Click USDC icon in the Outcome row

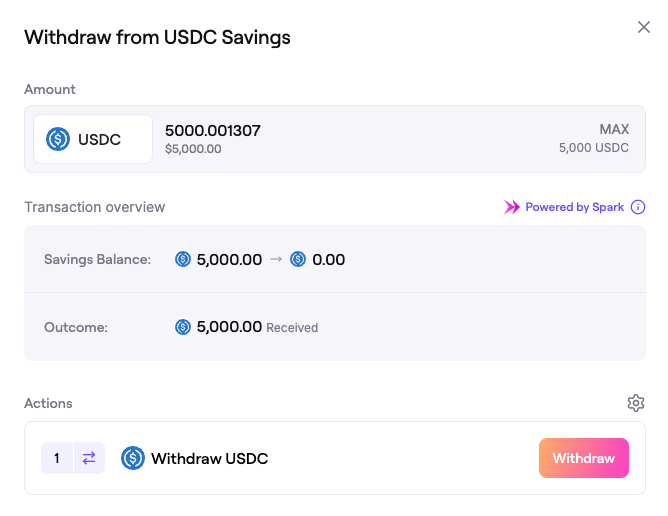(183, 327)
